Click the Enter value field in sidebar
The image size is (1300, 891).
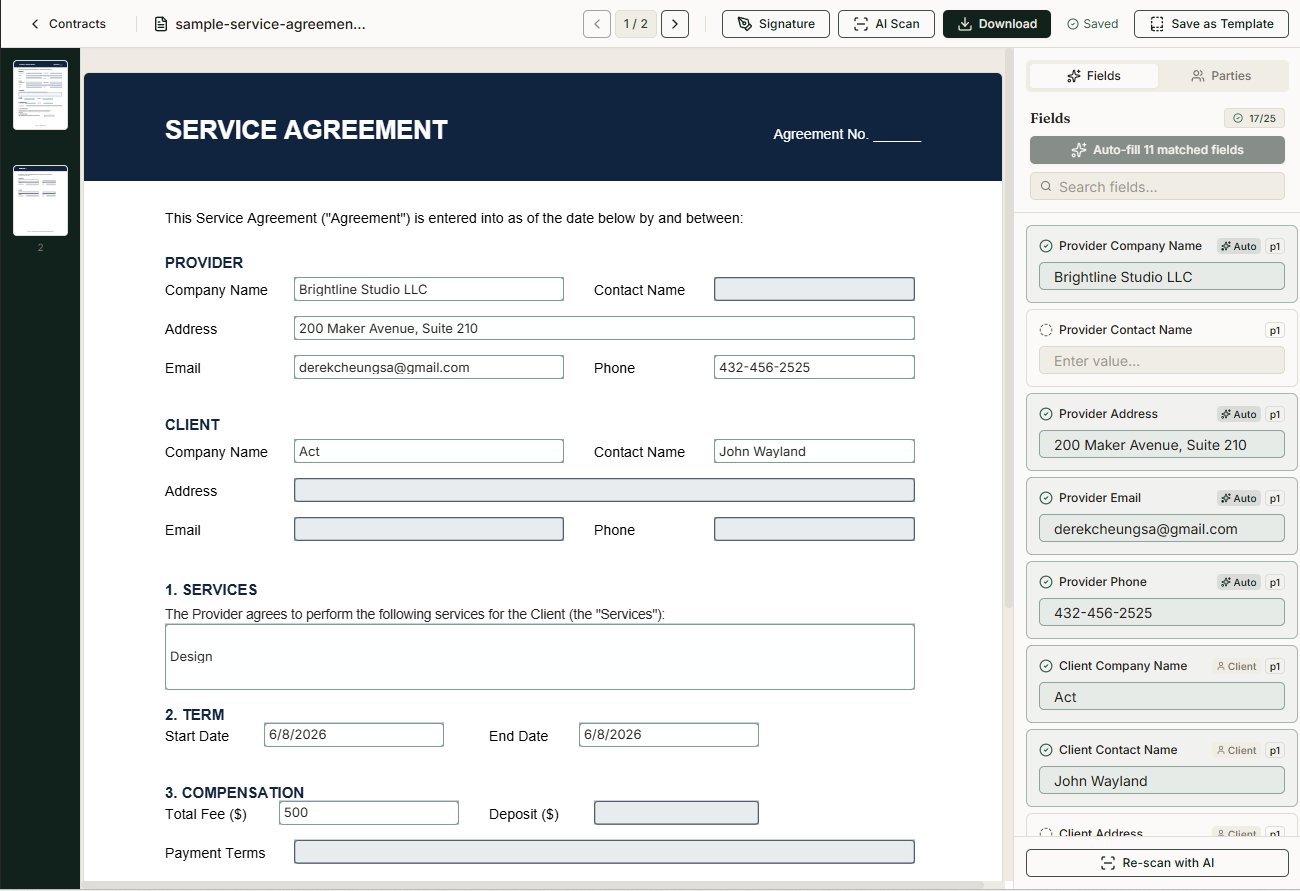(1162, 361)
